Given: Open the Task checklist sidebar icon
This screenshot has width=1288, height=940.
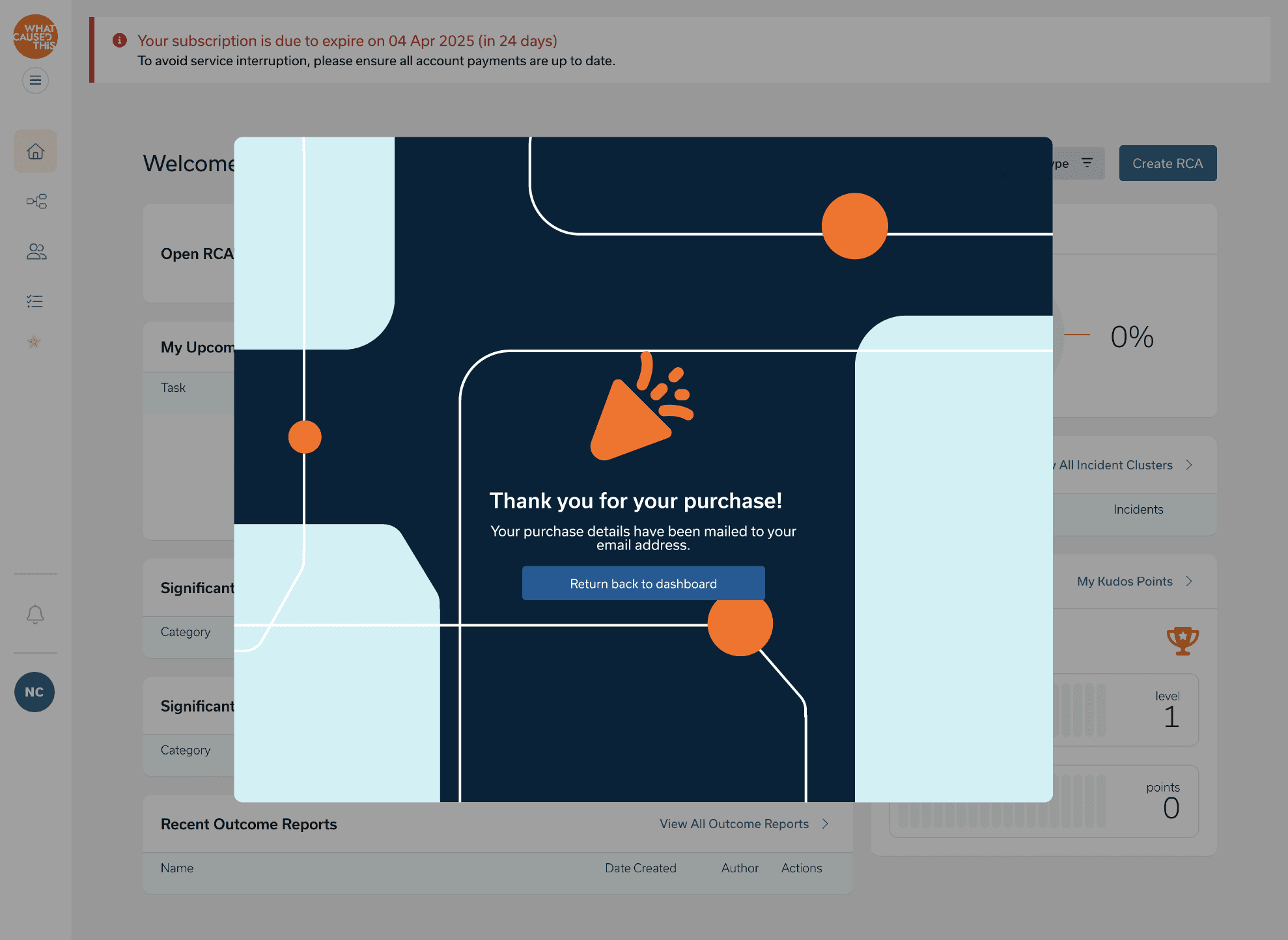Looking at the screenshot, I should tap(35, 301).
